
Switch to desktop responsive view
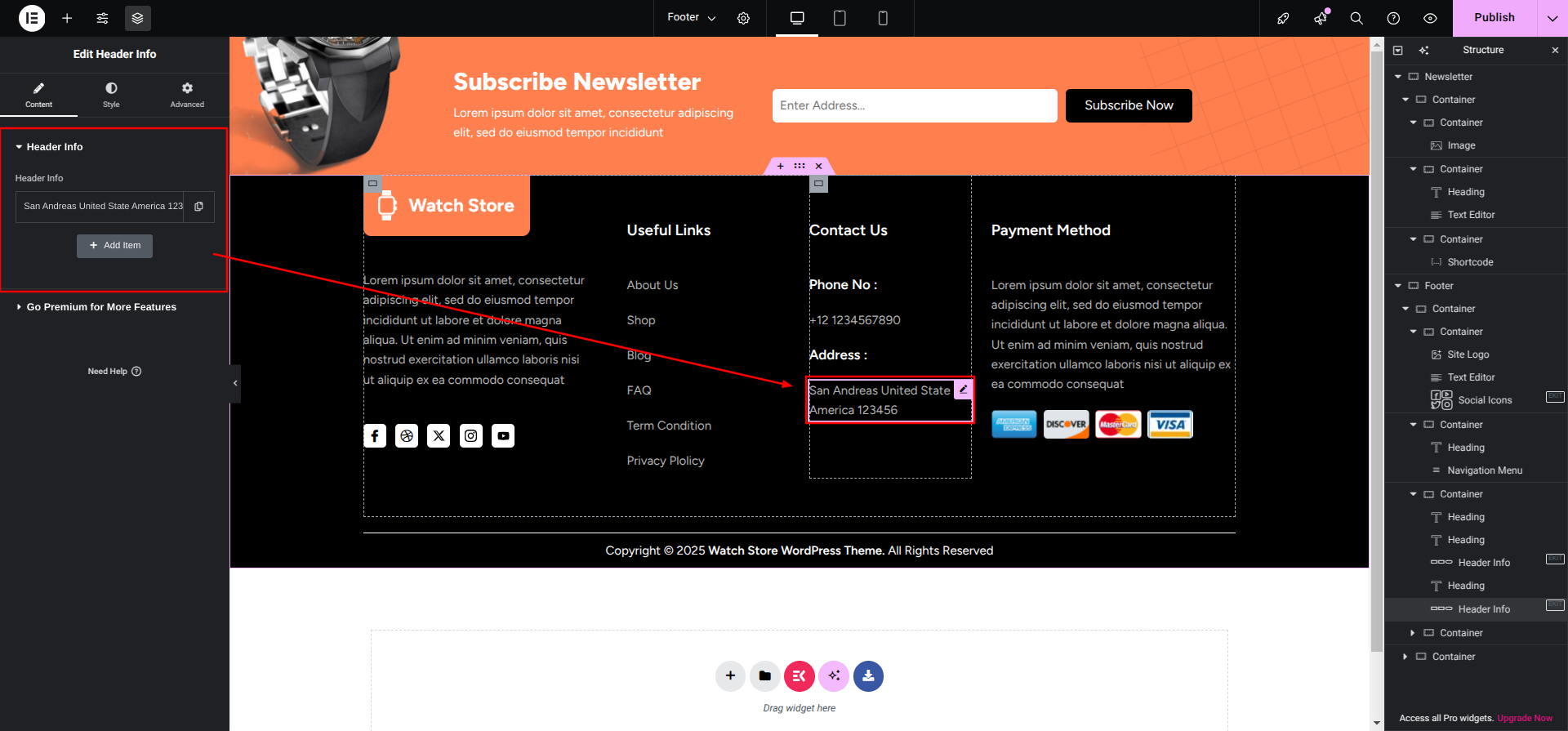pyautogui.click(x=797, y=18)
